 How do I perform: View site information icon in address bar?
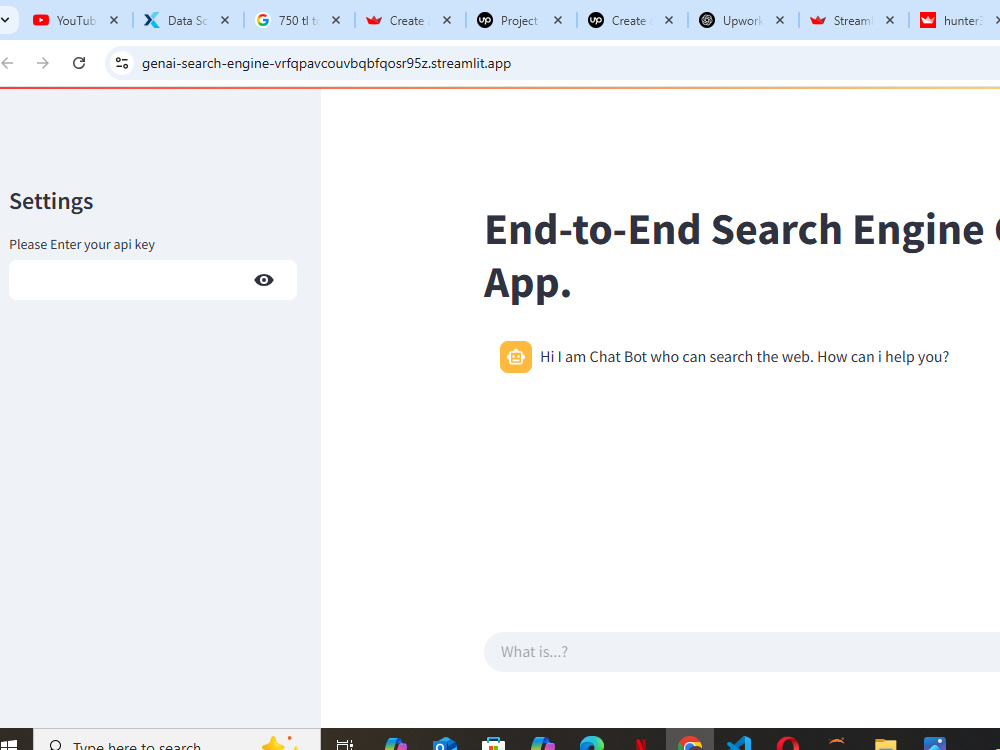tap(122, 63)
